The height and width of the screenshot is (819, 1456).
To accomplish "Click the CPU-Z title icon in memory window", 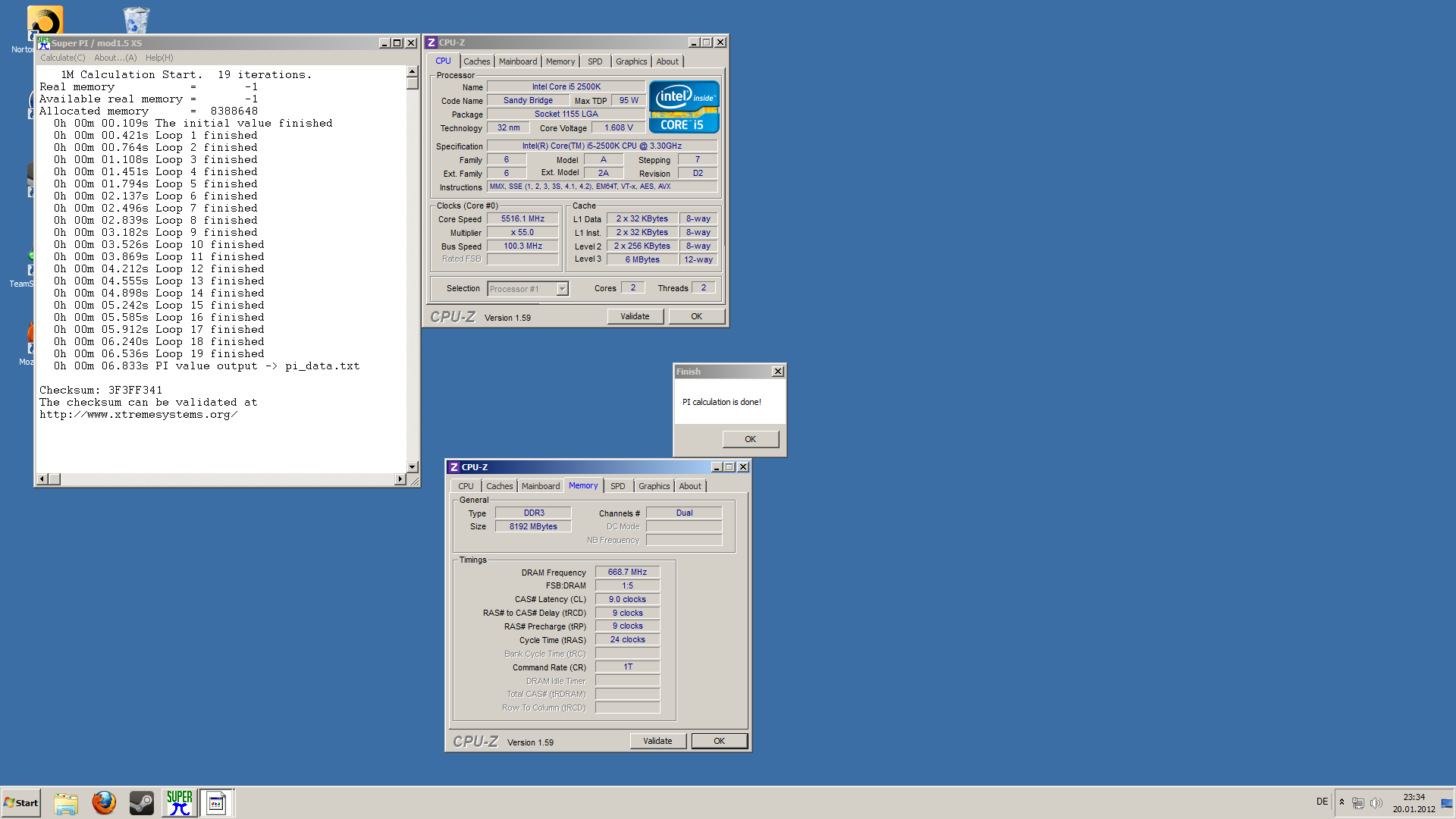I will click(454, 467).
